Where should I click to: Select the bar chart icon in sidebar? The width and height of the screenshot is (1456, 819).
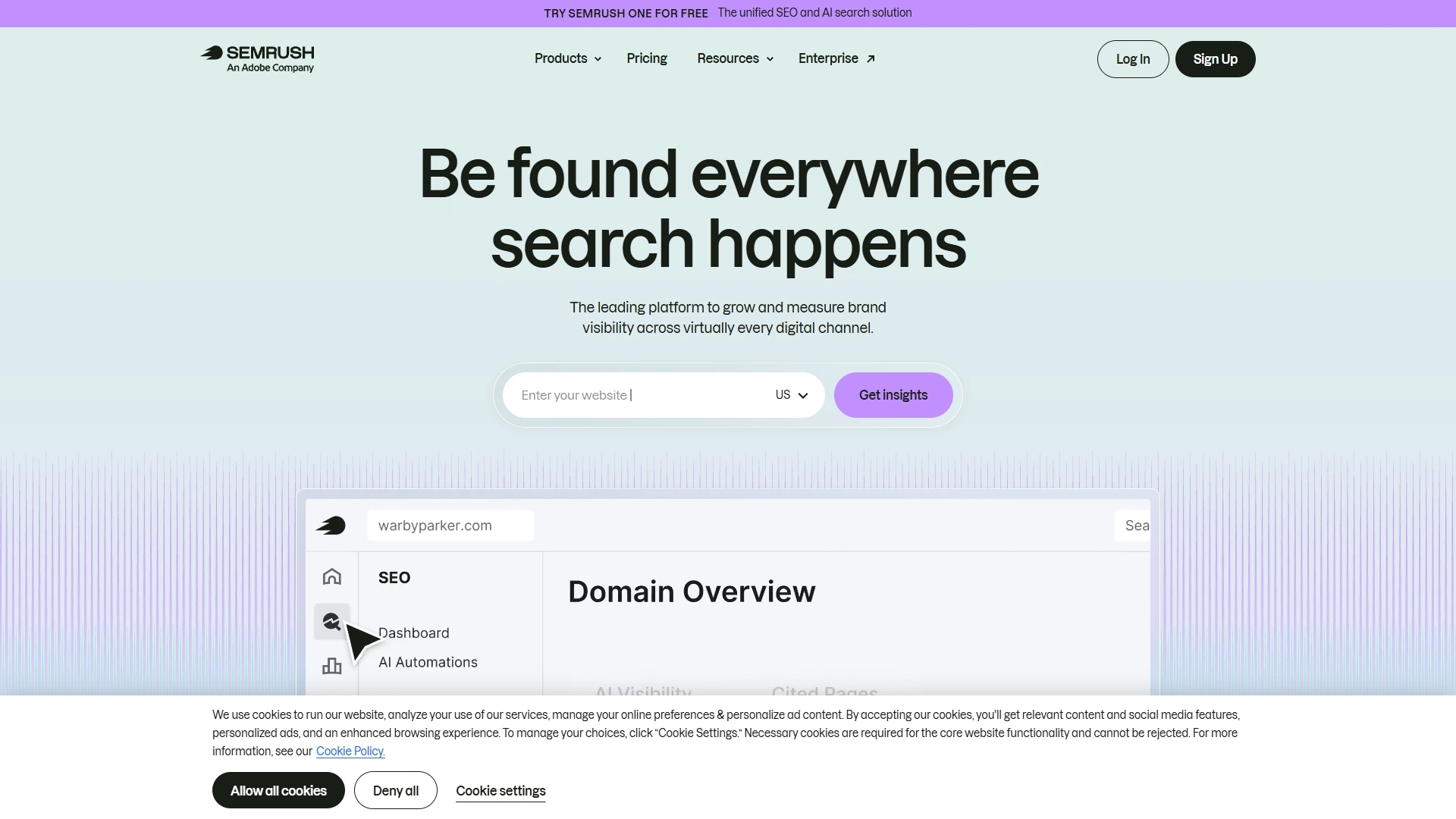coord(332,667)
